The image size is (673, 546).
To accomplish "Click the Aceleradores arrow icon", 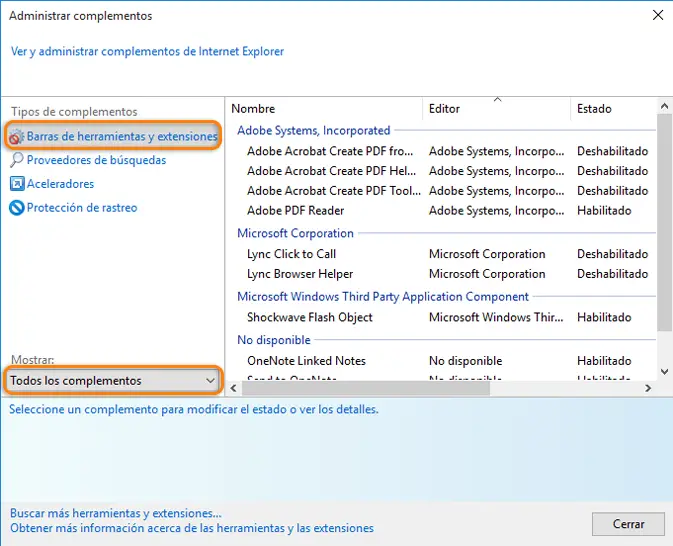I will tap(17, 184).
